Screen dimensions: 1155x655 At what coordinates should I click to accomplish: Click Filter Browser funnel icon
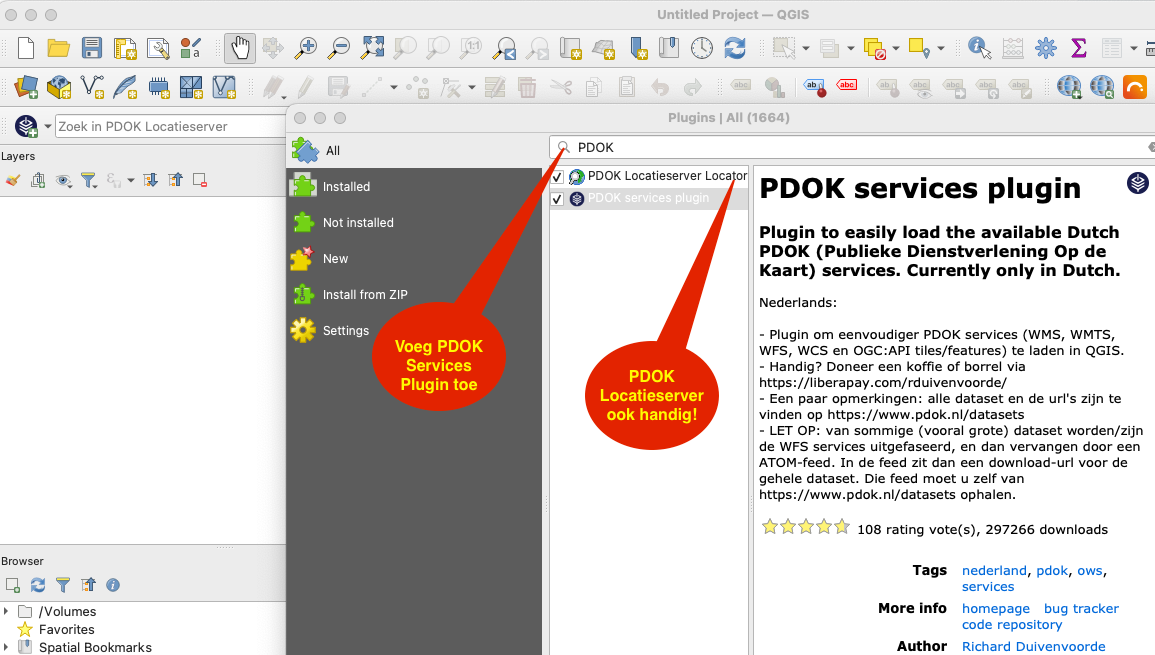click(63, 585)
